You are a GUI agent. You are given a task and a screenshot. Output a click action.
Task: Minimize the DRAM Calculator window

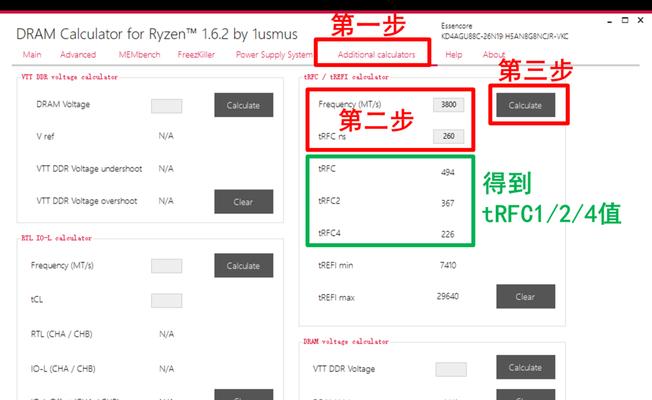pos(610,20)
